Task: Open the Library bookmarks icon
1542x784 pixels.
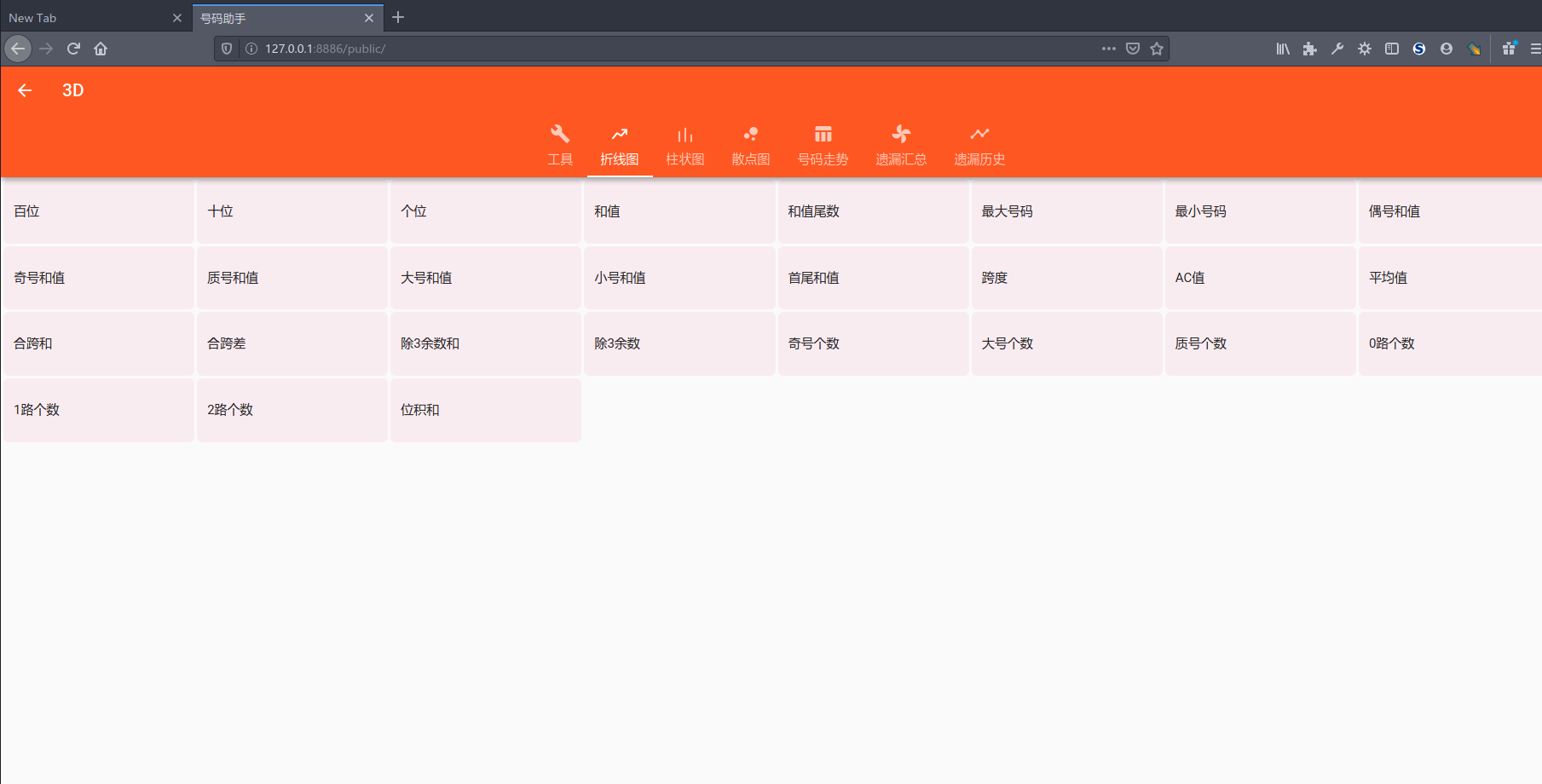Action: tap(1283, 49)
